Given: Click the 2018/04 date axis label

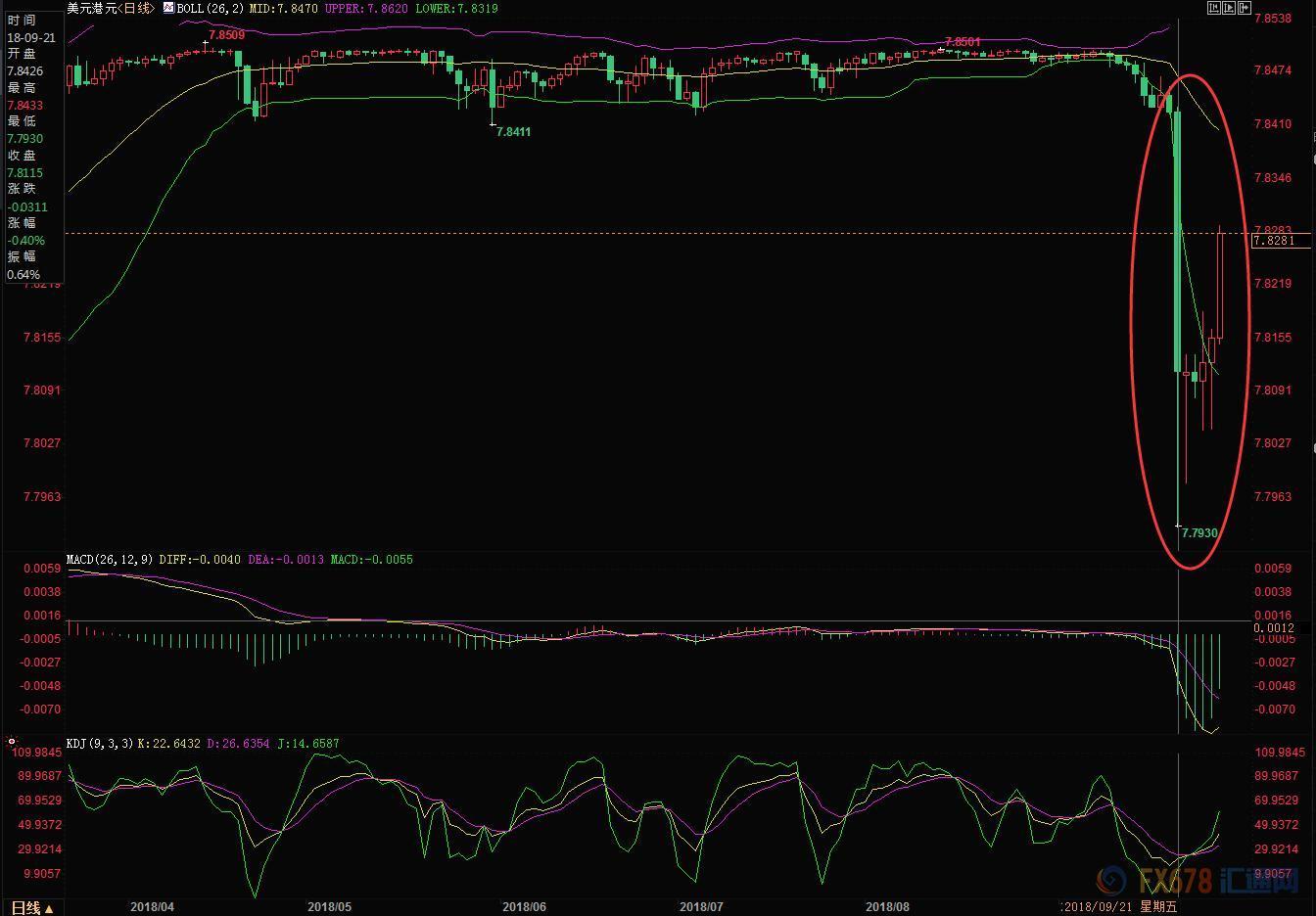Looking at the screenshot, I should pyautogui.click(x=151, y=907).
